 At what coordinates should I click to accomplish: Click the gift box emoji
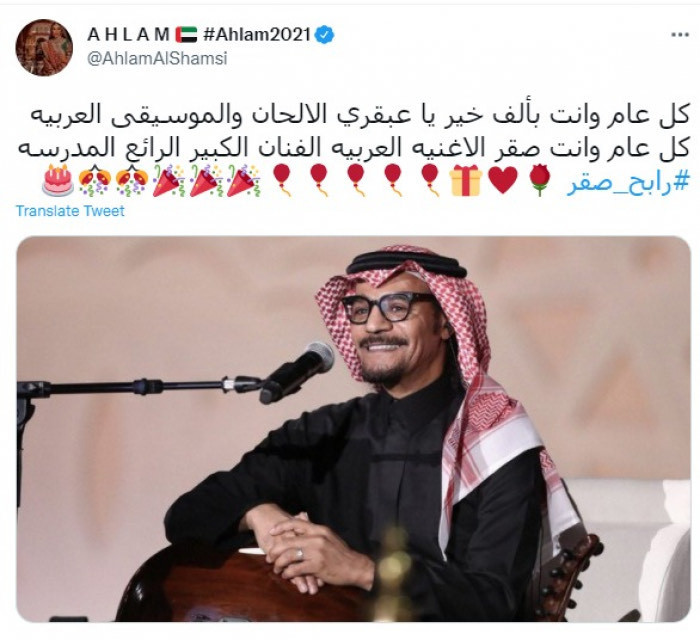tap(466, 180)
